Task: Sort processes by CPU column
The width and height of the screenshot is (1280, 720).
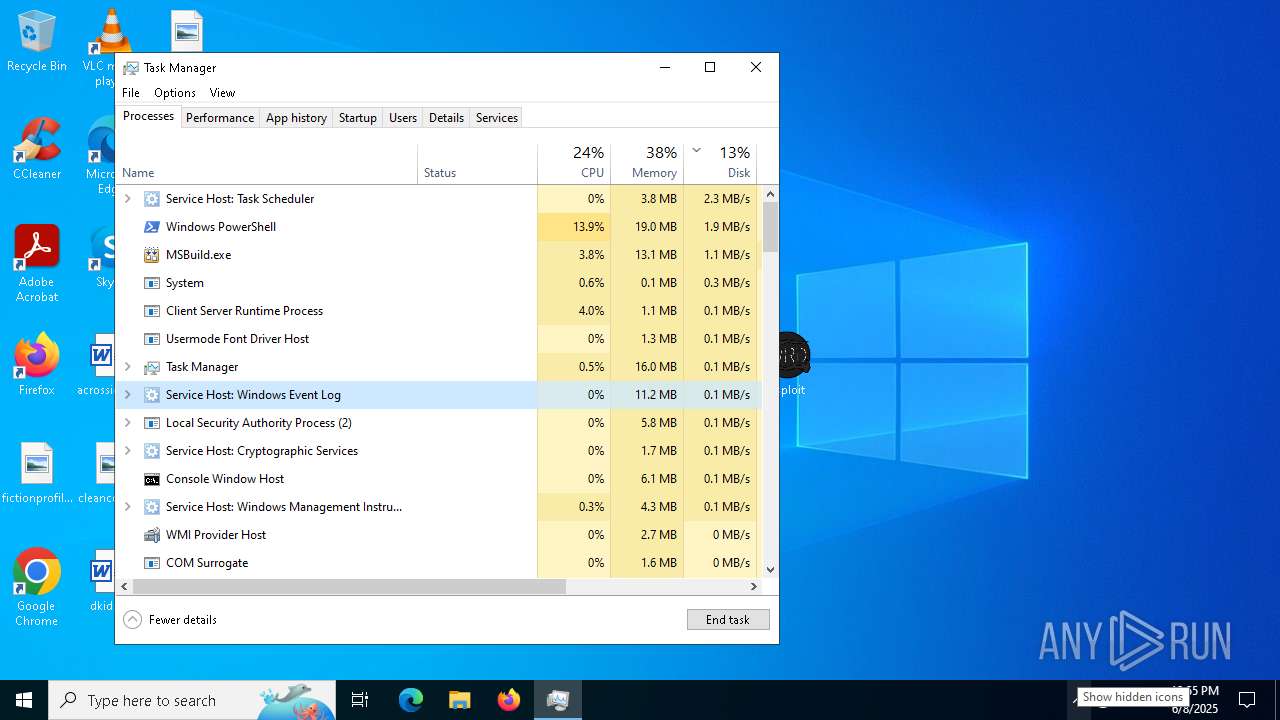Action: [x=574, y=163]
